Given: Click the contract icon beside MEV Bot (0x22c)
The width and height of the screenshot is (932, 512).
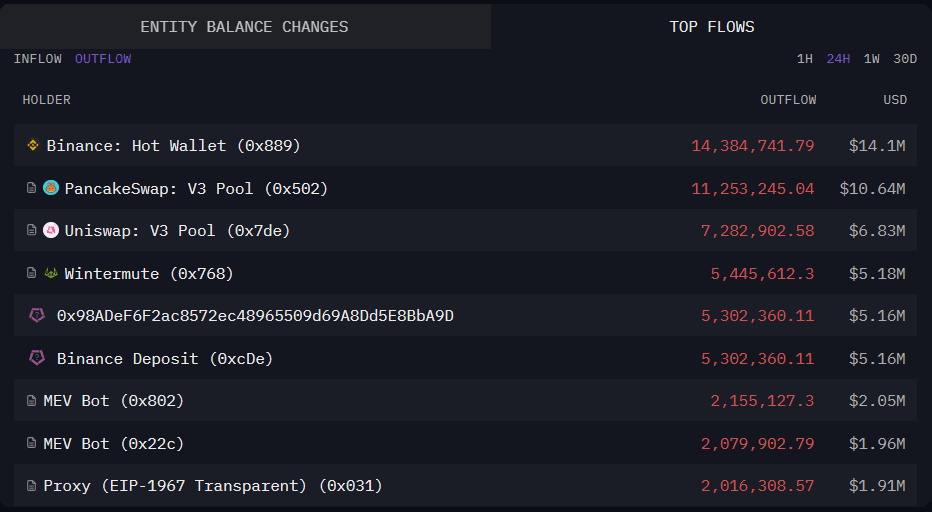Looking at the screenshot, I should pyautogui.click(x=32, y=443).
